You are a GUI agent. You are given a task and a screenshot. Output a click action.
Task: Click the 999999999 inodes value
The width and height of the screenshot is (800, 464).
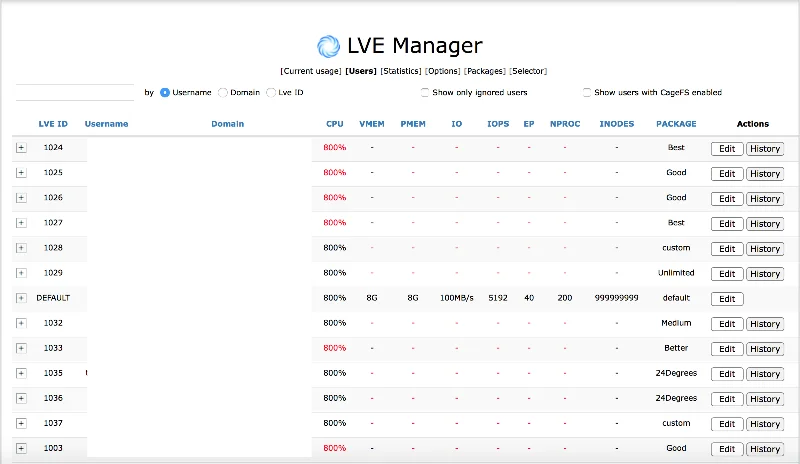point(616,298)
